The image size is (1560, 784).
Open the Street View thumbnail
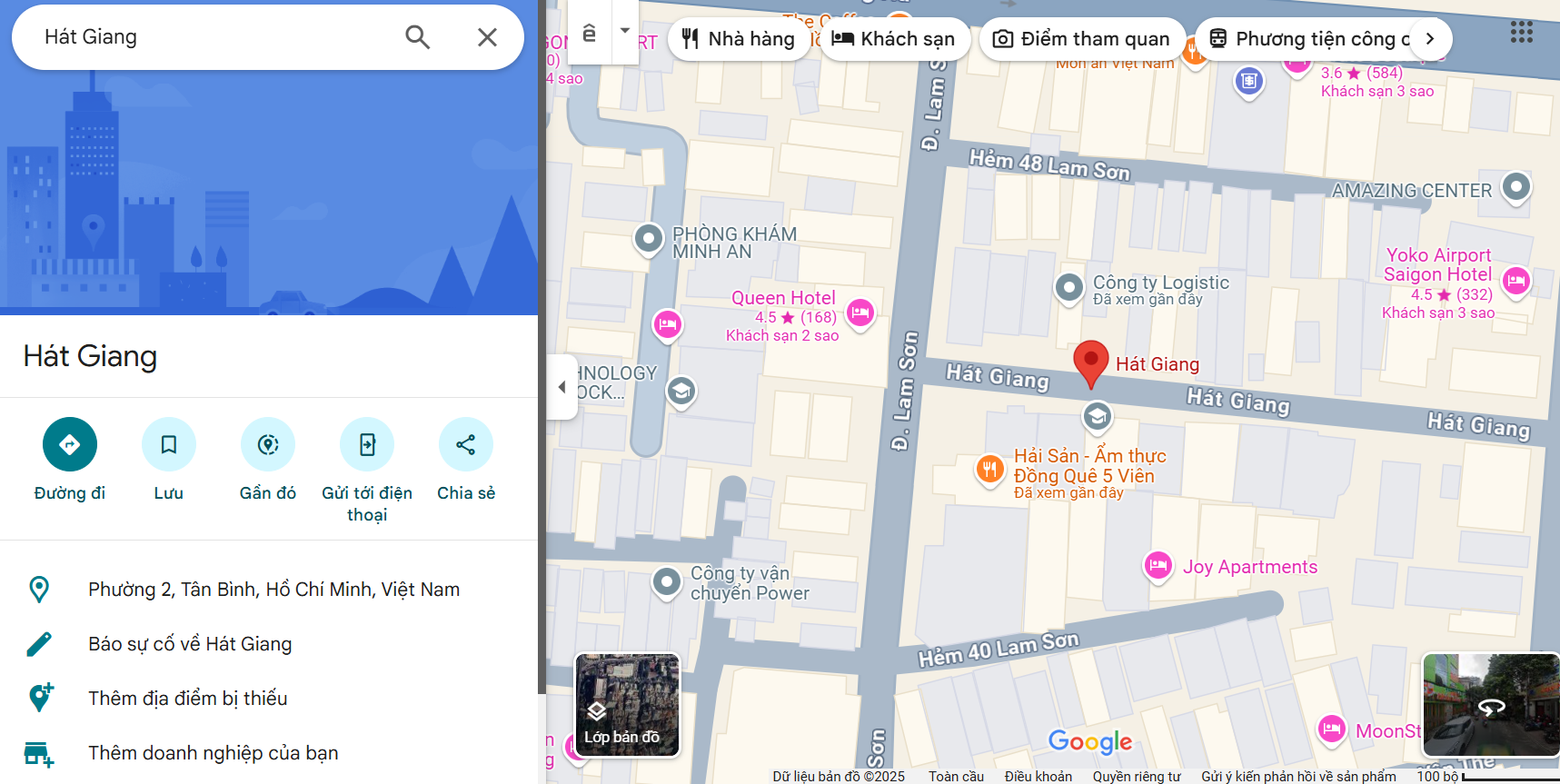click(1491, 705)
